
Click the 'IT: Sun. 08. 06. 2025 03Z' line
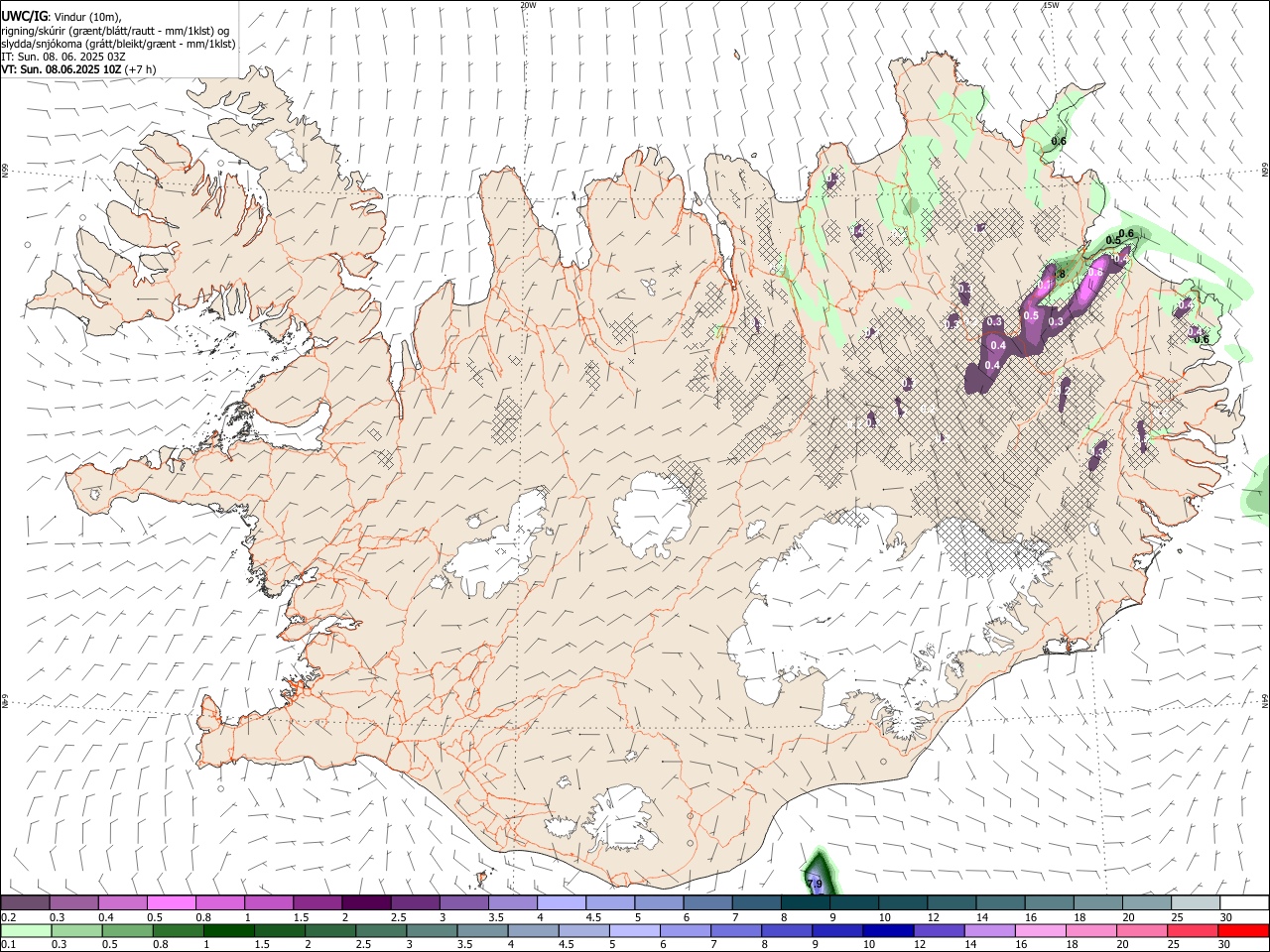63,57
